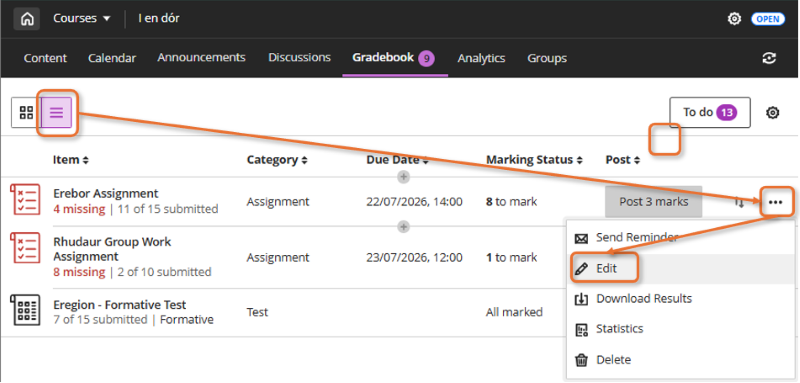Screen dimensions: 800x383
Task: Sort by Marking Status column
Action: point(534,160)
